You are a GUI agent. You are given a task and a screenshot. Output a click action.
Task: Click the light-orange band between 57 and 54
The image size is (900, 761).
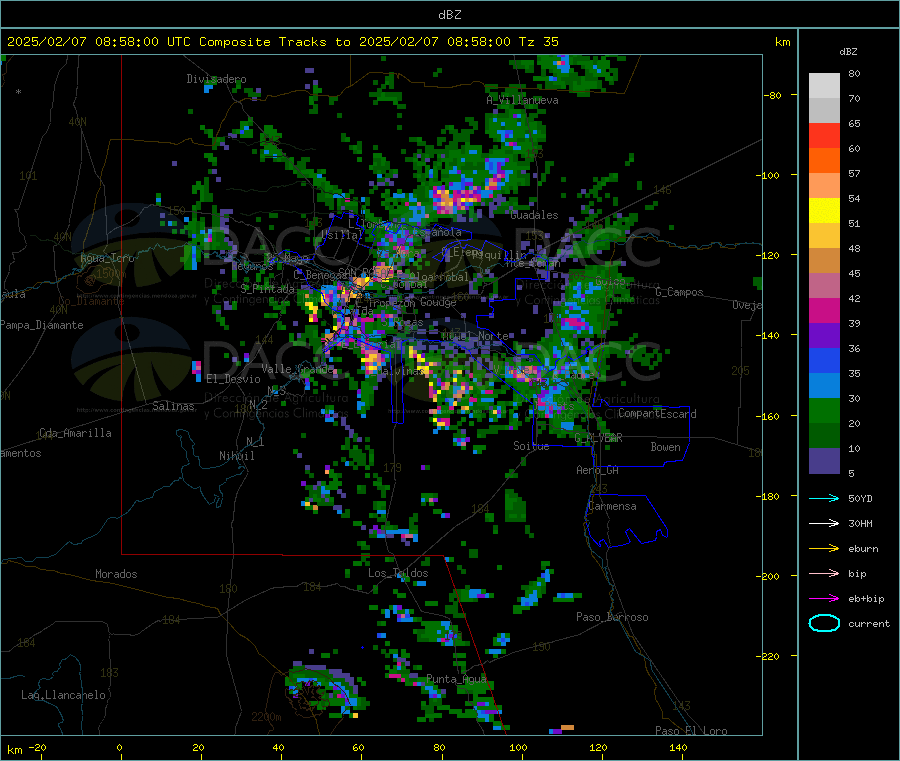(x=824, y=186)
